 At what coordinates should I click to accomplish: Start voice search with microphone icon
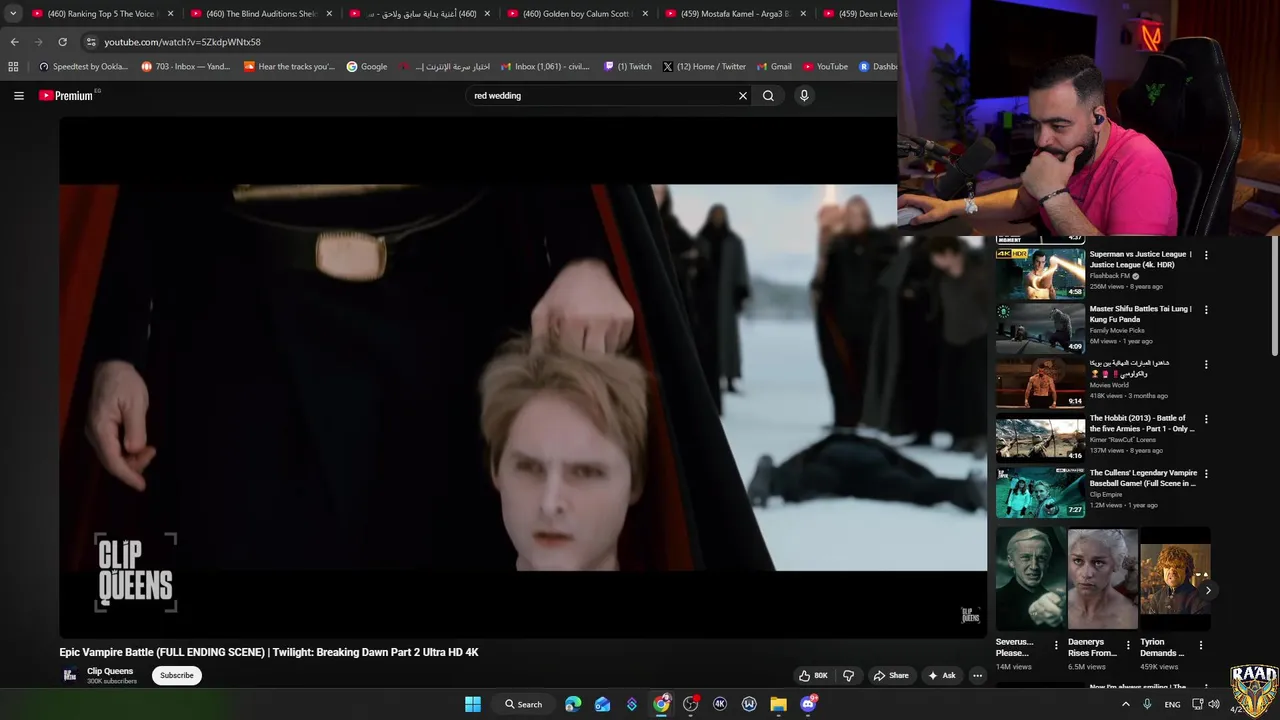804,96
